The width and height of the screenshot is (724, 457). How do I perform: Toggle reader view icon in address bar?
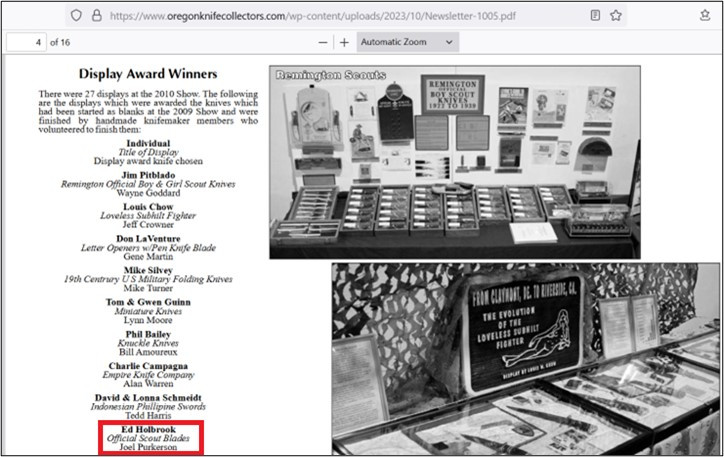(x=595, y=15)
